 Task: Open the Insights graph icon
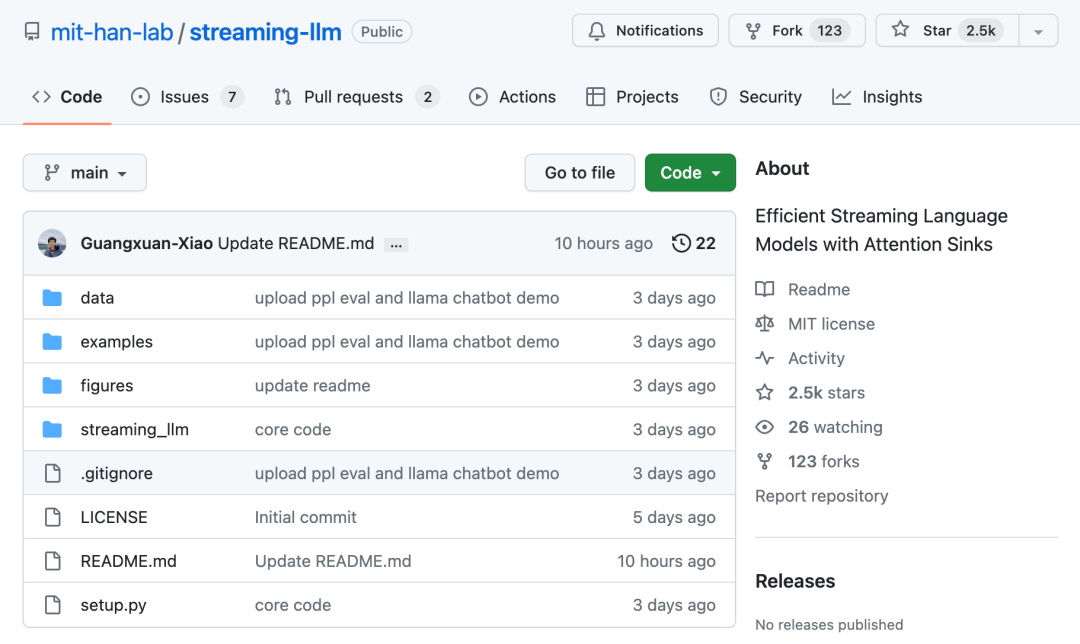click(840, 97)
